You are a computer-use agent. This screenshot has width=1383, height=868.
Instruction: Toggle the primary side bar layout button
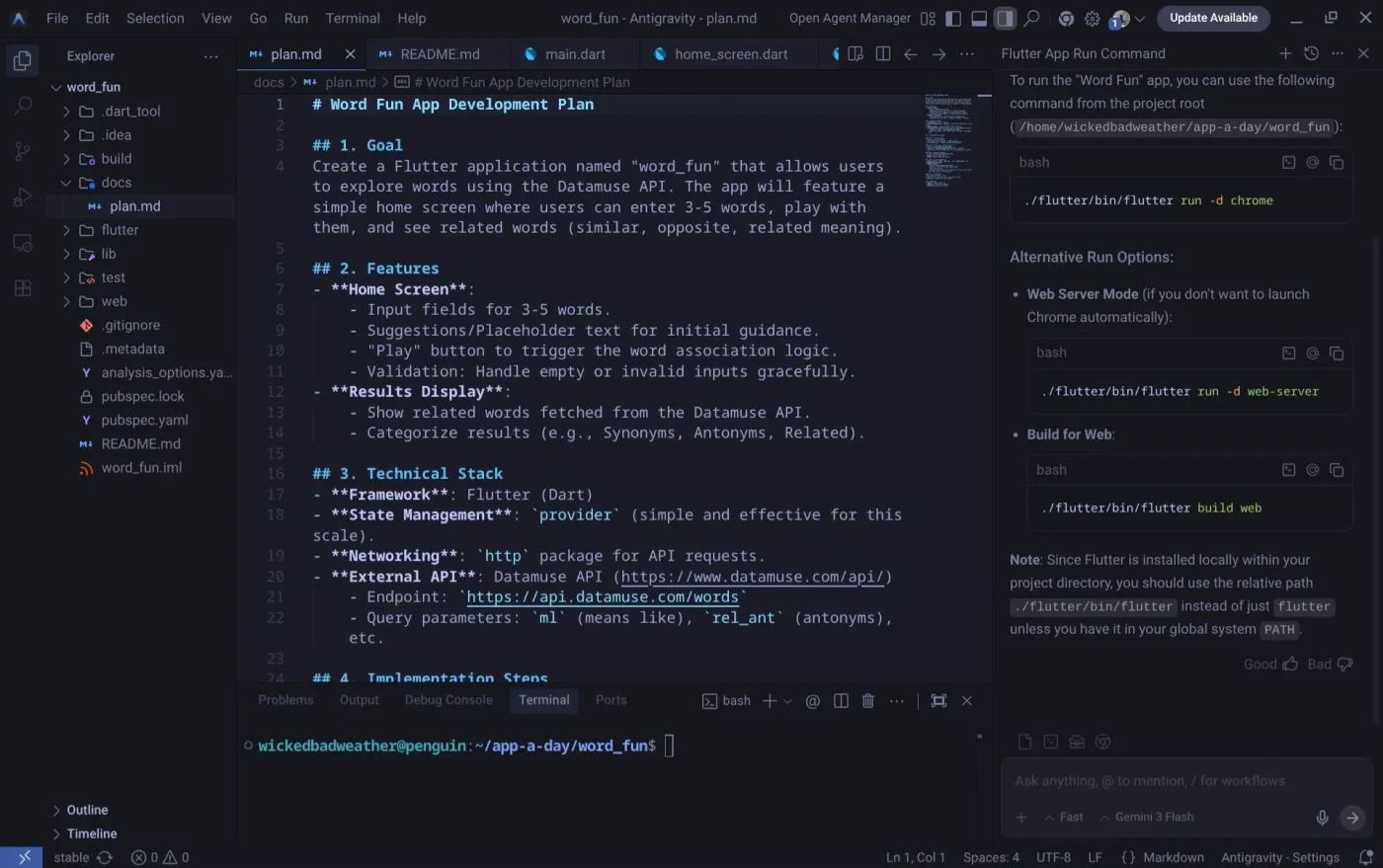[x=953, y=19]
